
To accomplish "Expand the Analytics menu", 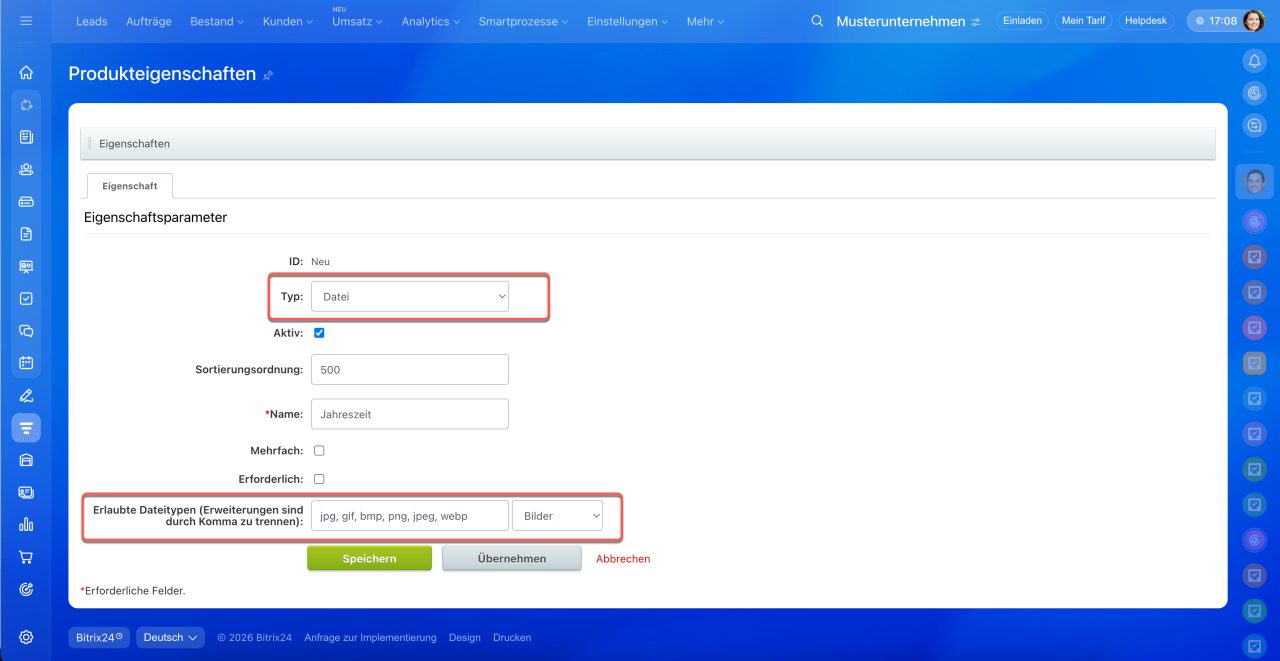I will tap(431, 21).
